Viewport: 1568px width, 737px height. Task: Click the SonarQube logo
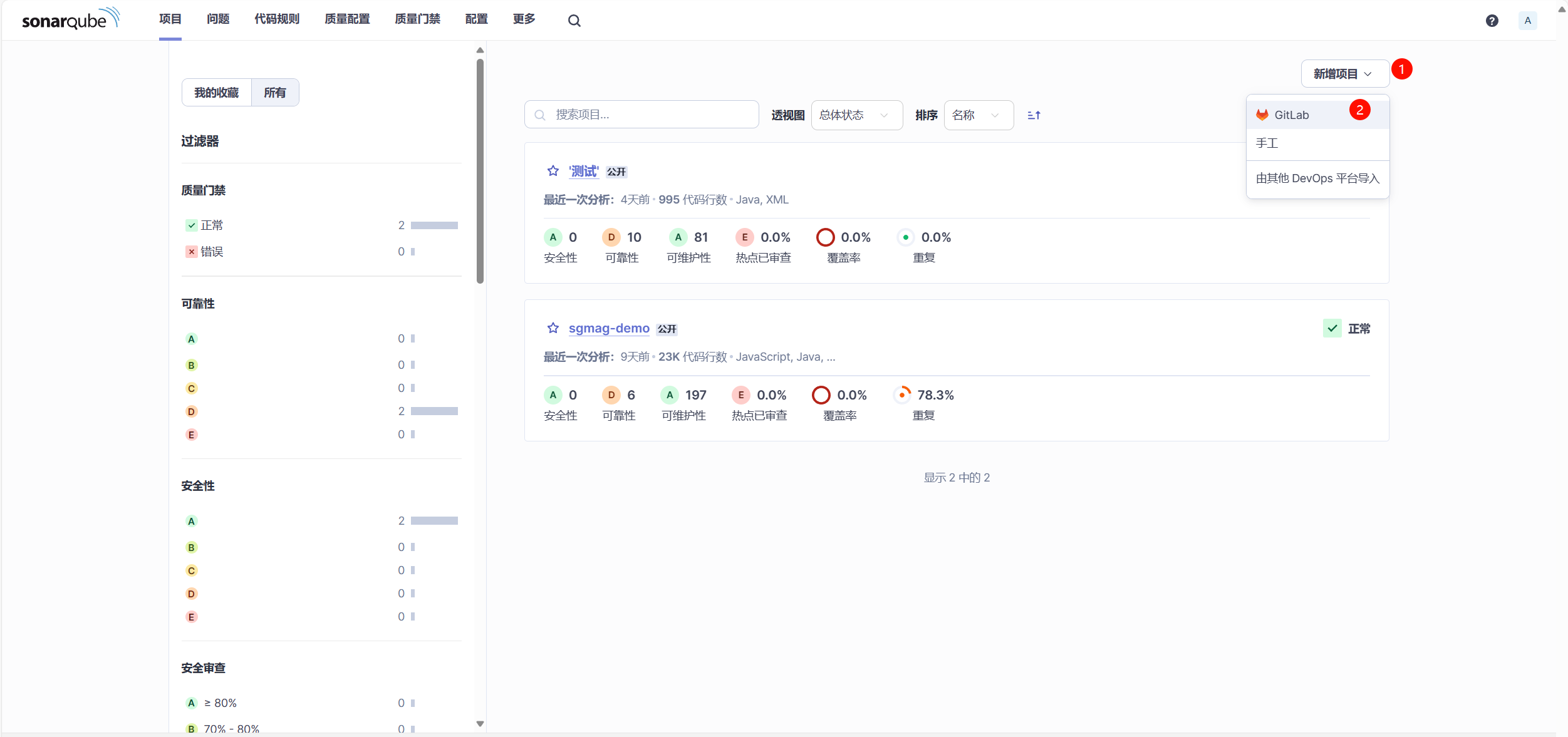point(70,19)
